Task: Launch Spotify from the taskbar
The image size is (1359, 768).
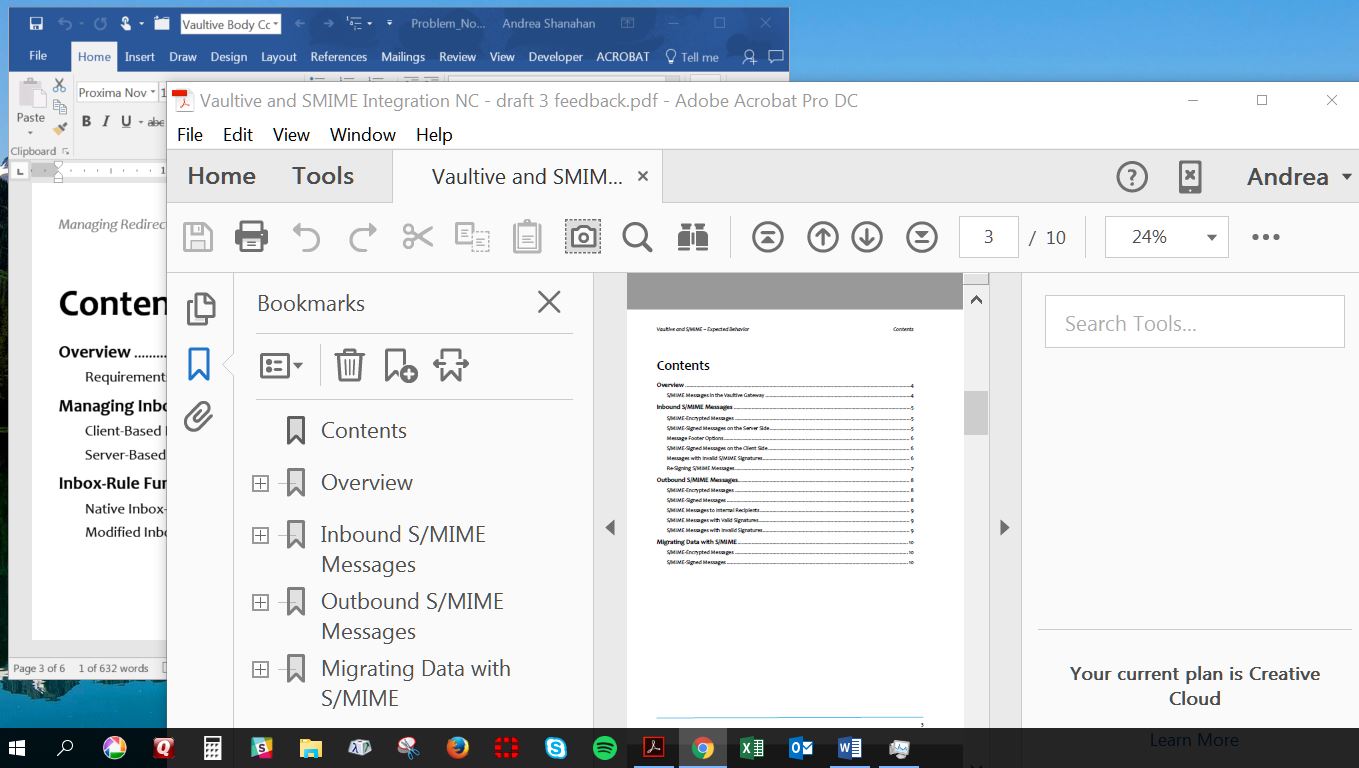Action: [603, 747]
